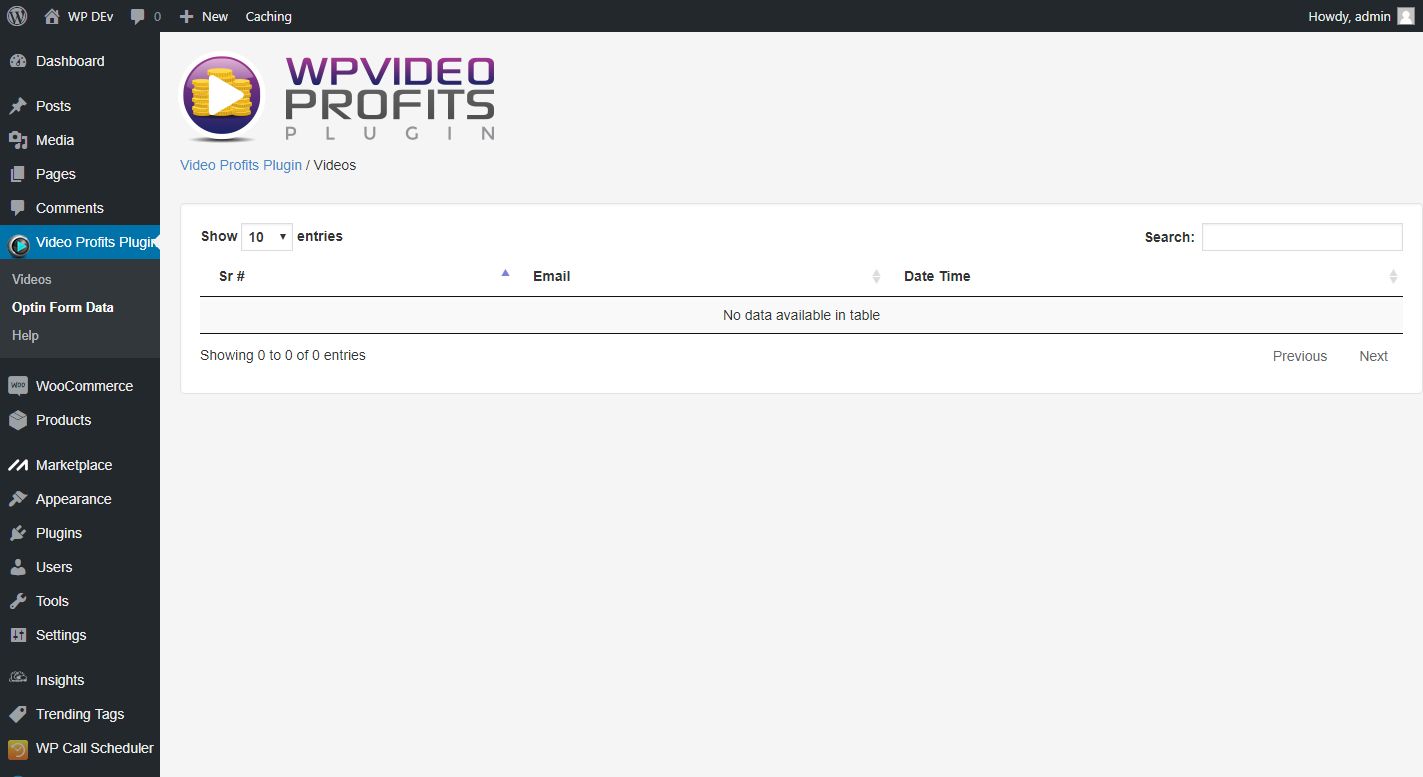Open the sidebar Comments menu label
The image size is (1423, 777).
point(70,208)
